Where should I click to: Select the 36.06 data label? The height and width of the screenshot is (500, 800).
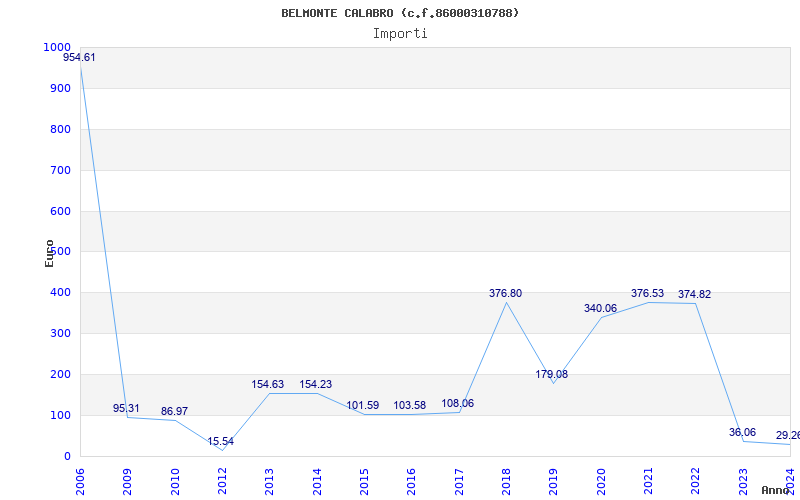coord(742,433)
